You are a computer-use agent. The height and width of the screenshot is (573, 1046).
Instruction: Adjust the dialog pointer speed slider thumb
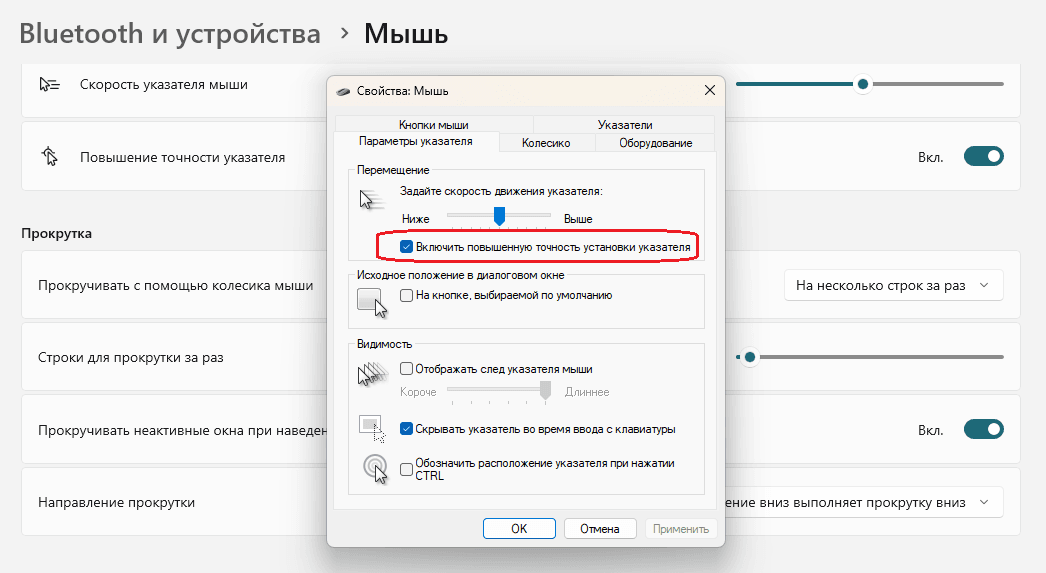(499, 215)
